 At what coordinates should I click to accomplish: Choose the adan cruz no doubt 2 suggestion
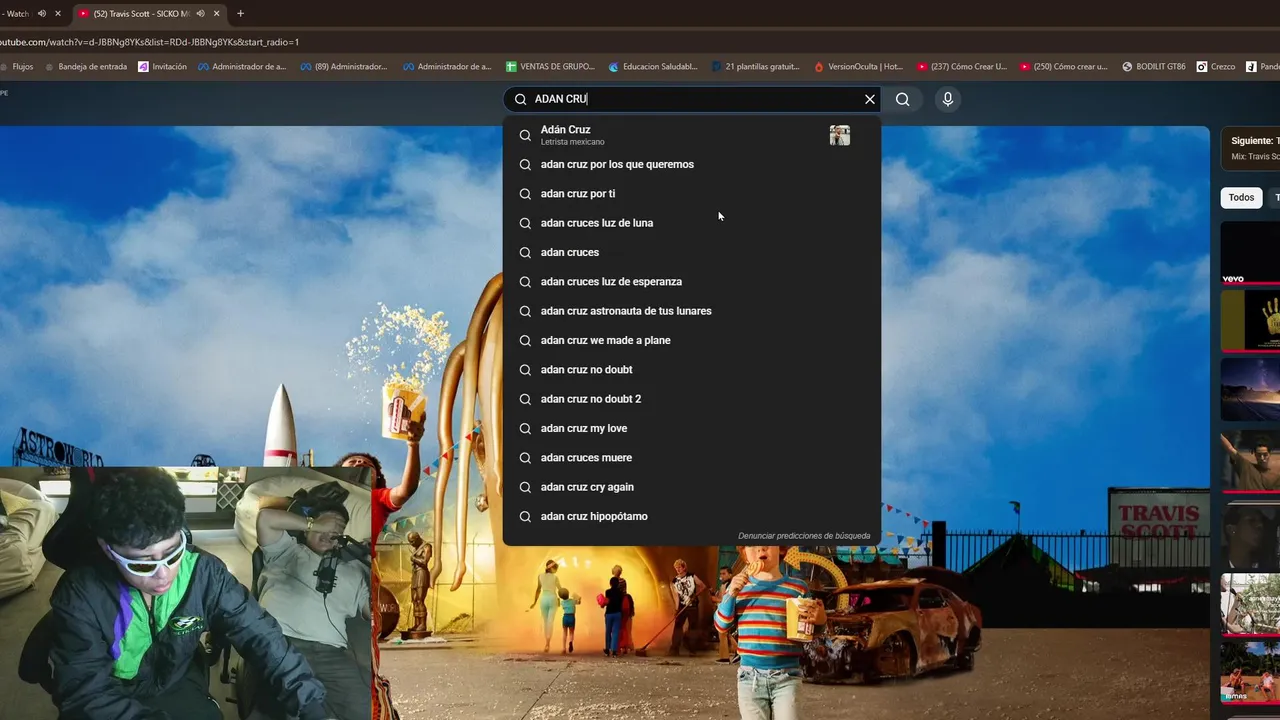692,399
